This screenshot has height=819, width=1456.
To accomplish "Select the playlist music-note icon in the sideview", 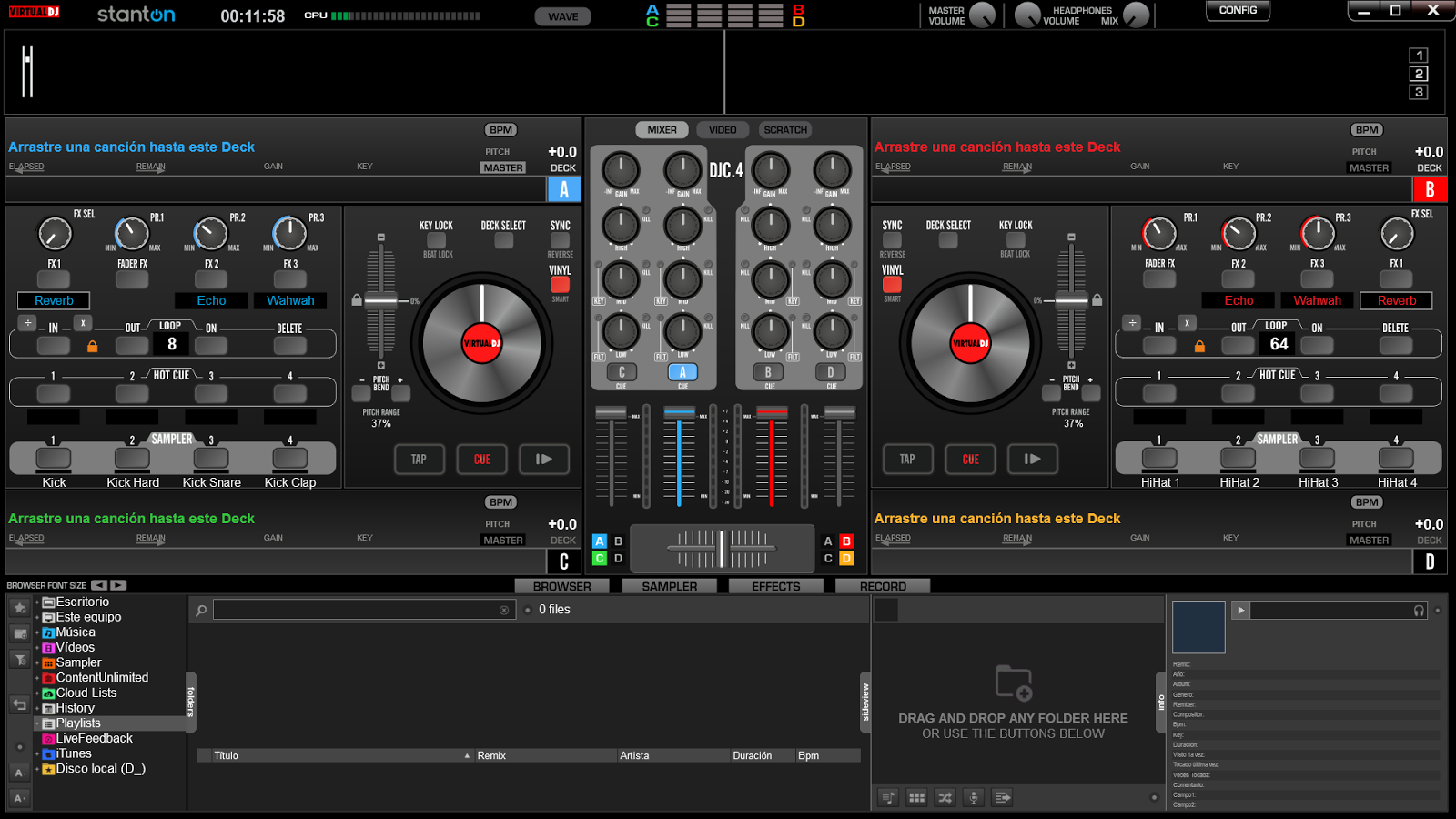I will [889, 798].
